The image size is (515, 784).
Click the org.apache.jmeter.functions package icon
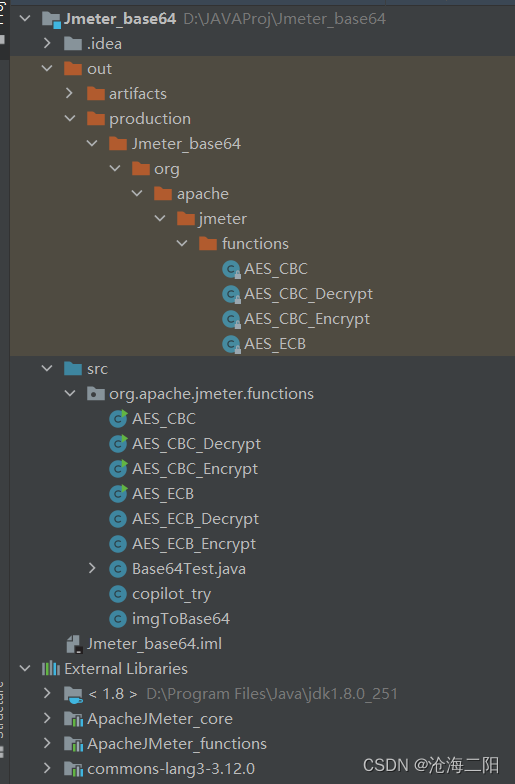point(96,394)
